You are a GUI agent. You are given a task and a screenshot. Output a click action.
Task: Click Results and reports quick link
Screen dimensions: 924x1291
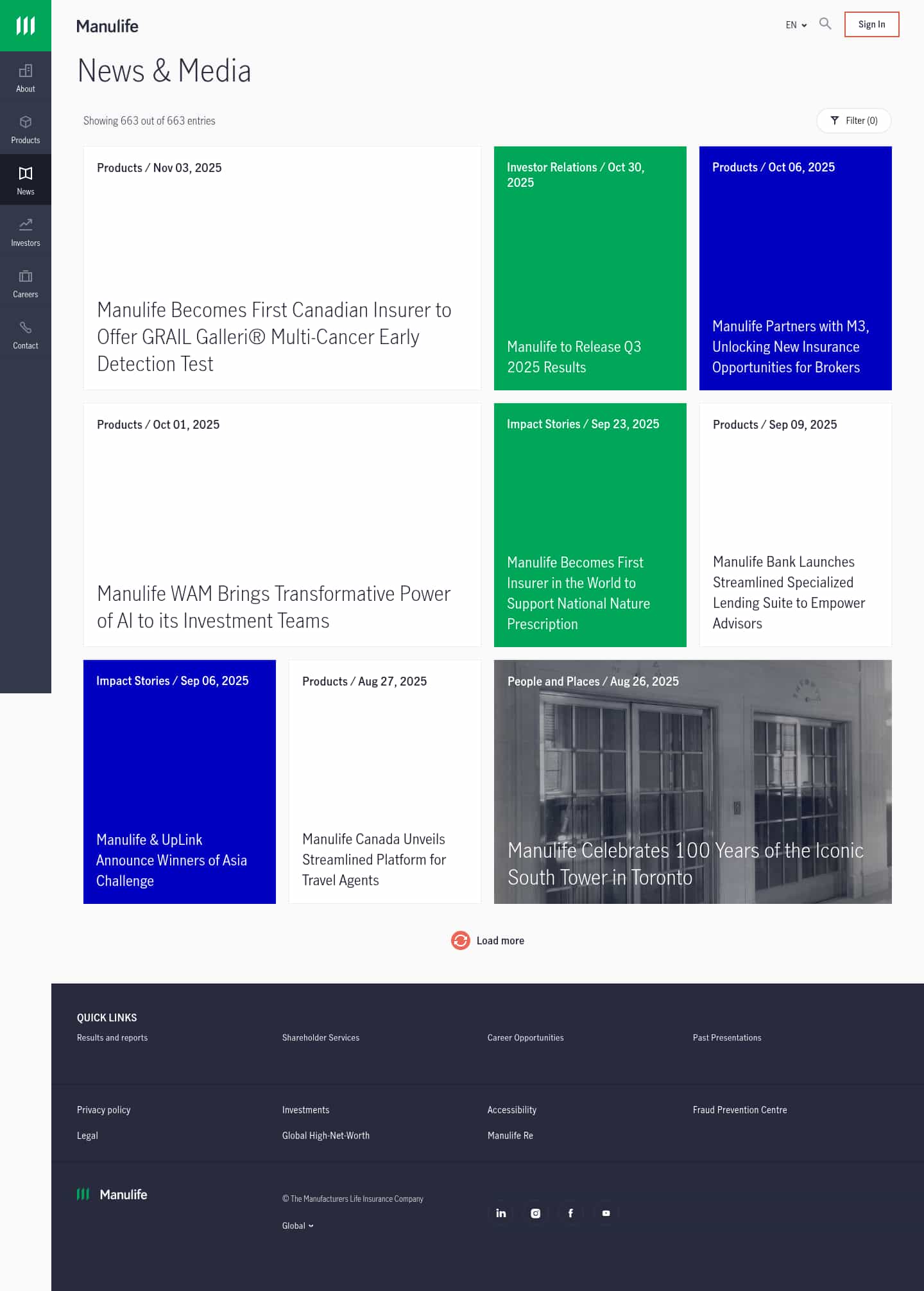[112, 1037]
